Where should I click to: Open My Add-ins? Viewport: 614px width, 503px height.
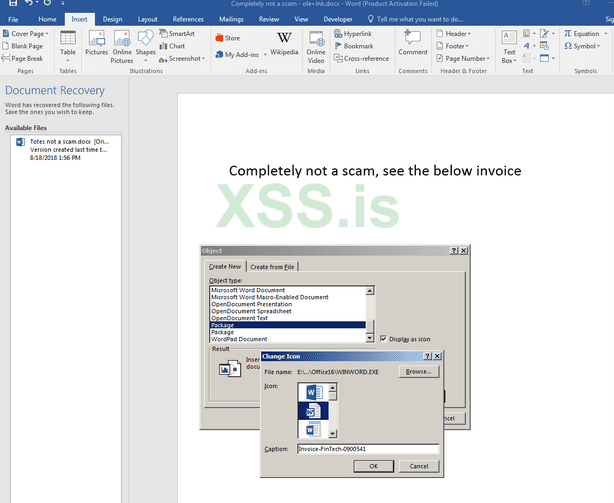tap(237, 55)
